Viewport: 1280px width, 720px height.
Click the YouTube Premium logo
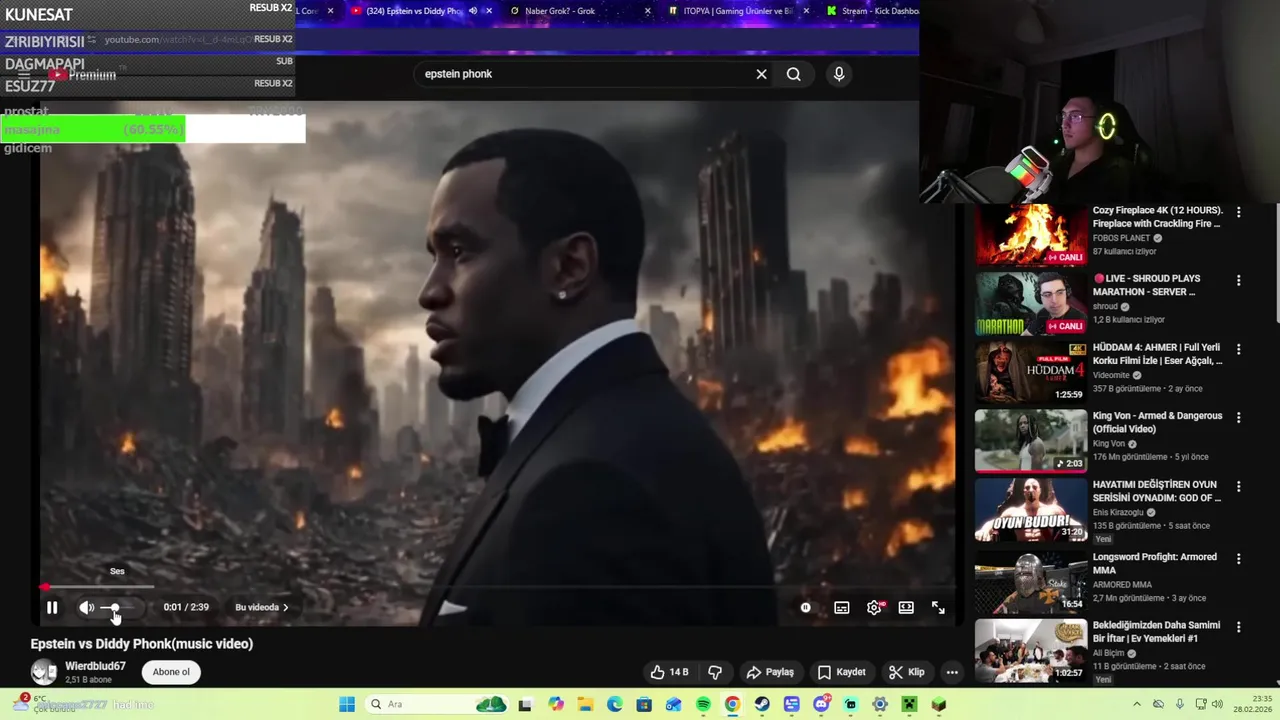(x=83, y=74)
